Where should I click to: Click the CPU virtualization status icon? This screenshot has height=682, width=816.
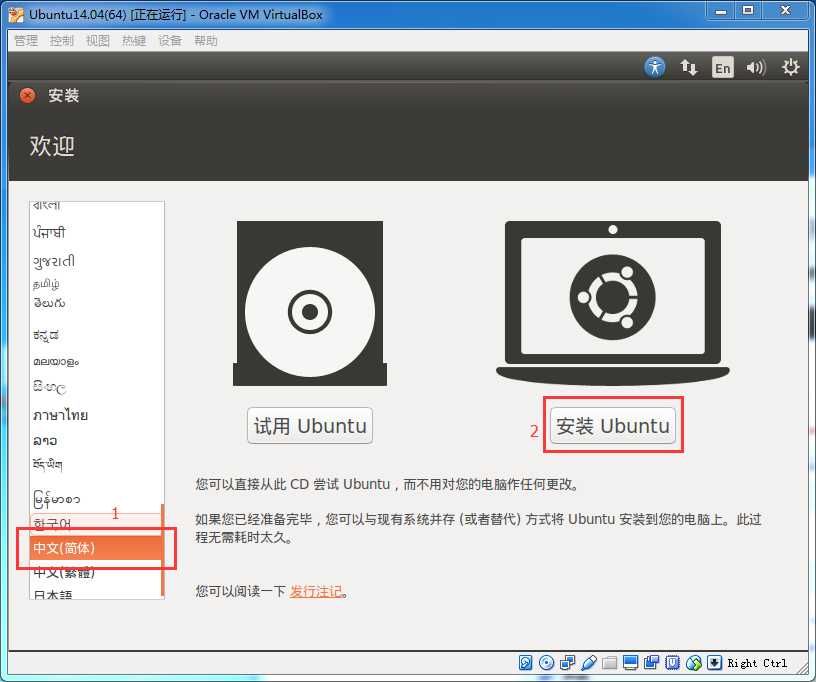[x=672, y=662]
